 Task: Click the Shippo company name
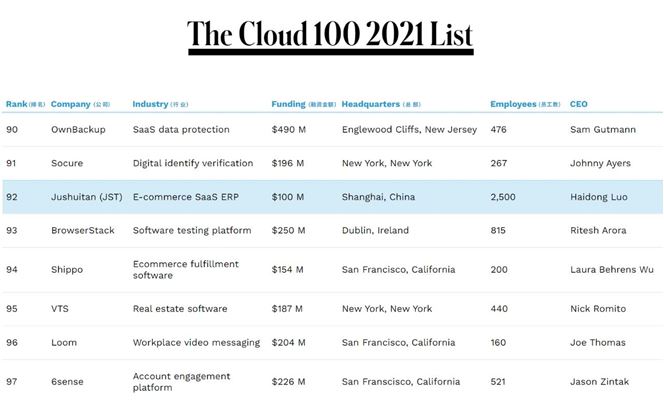point(67,270)
